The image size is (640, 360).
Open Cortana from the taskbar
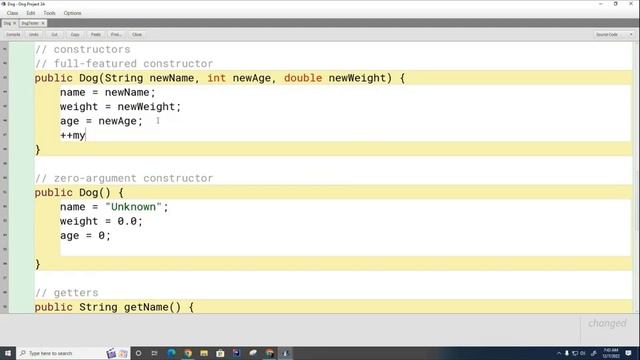tap(138, 353)
